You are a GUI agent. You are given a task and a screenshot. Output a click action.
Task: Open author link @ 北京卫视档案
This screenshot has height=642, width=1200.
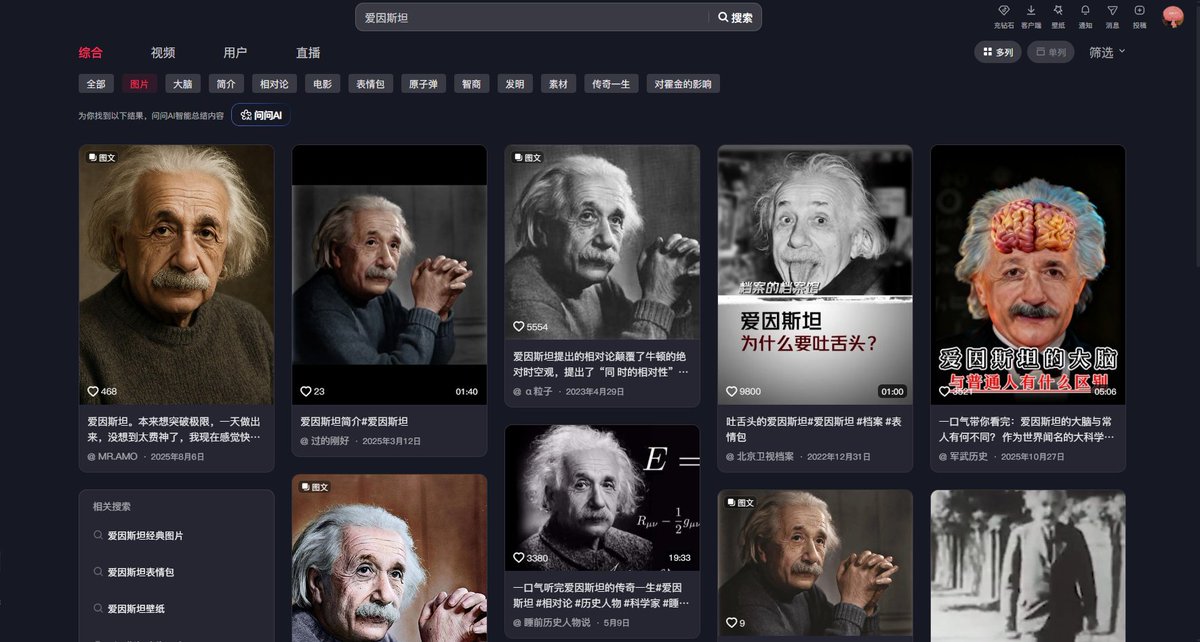760,456
